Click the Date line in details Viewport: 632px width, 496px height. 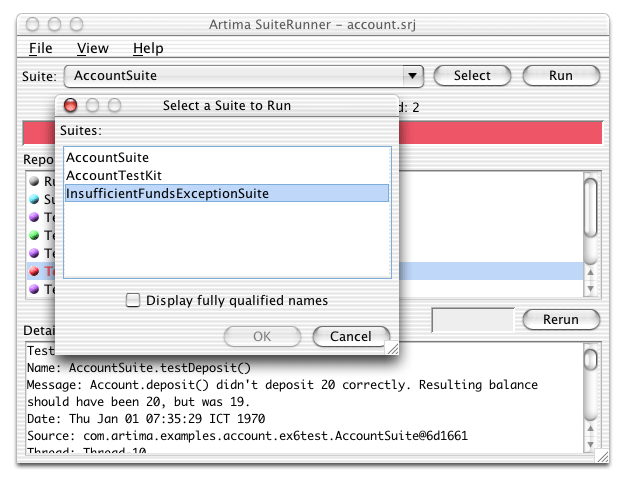[146, 419]
